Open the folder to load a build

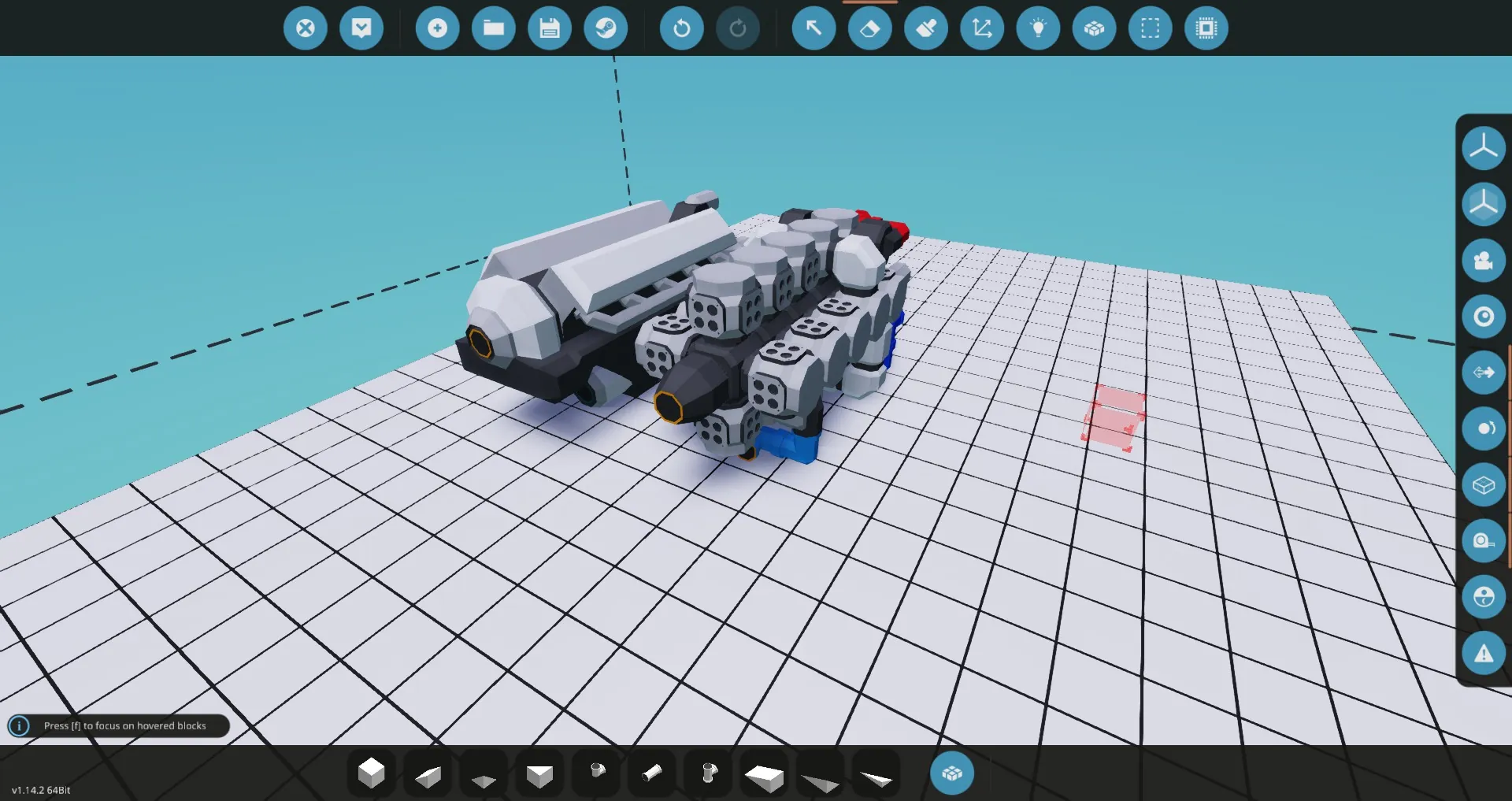(x=493, y=28)
